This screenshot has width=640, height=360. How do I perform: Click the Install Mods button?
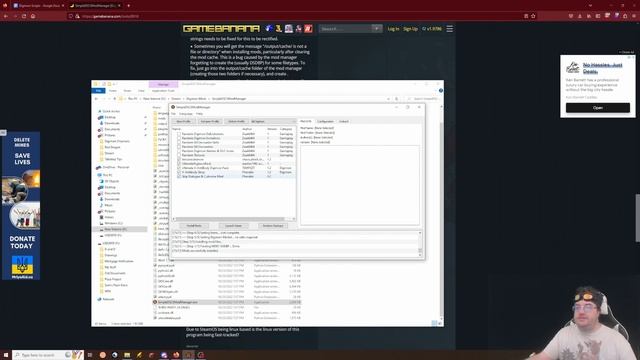click(194, 226)
